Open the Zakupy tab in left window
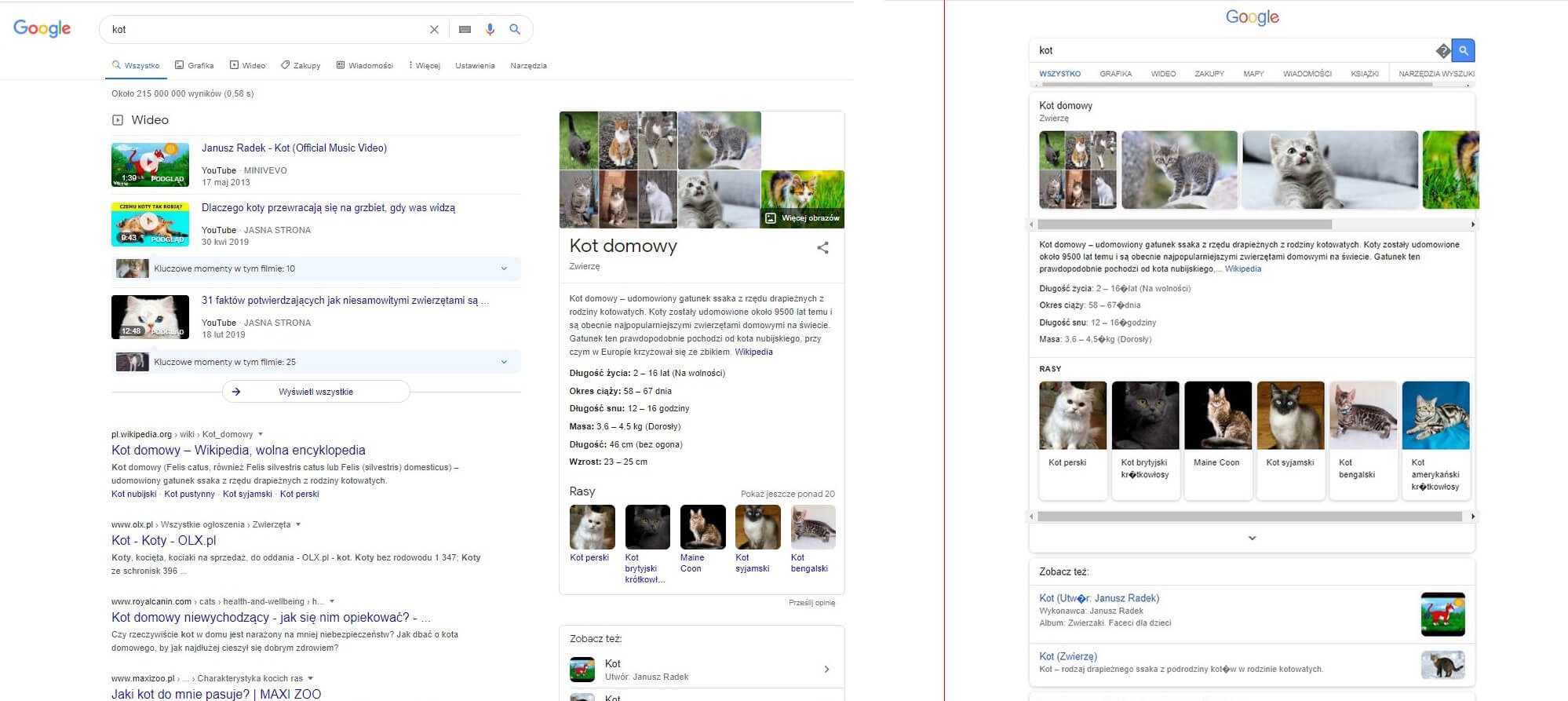 (301, 65)
